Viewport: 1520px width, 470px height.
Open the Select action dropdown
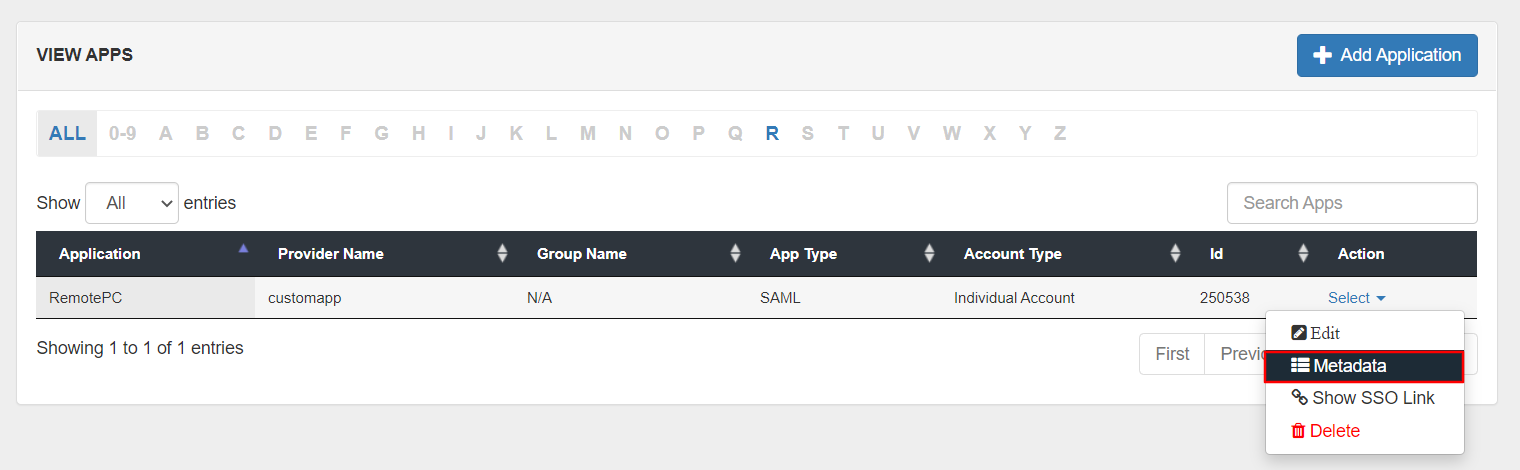pyautogui.click(x=1356, y=298)
